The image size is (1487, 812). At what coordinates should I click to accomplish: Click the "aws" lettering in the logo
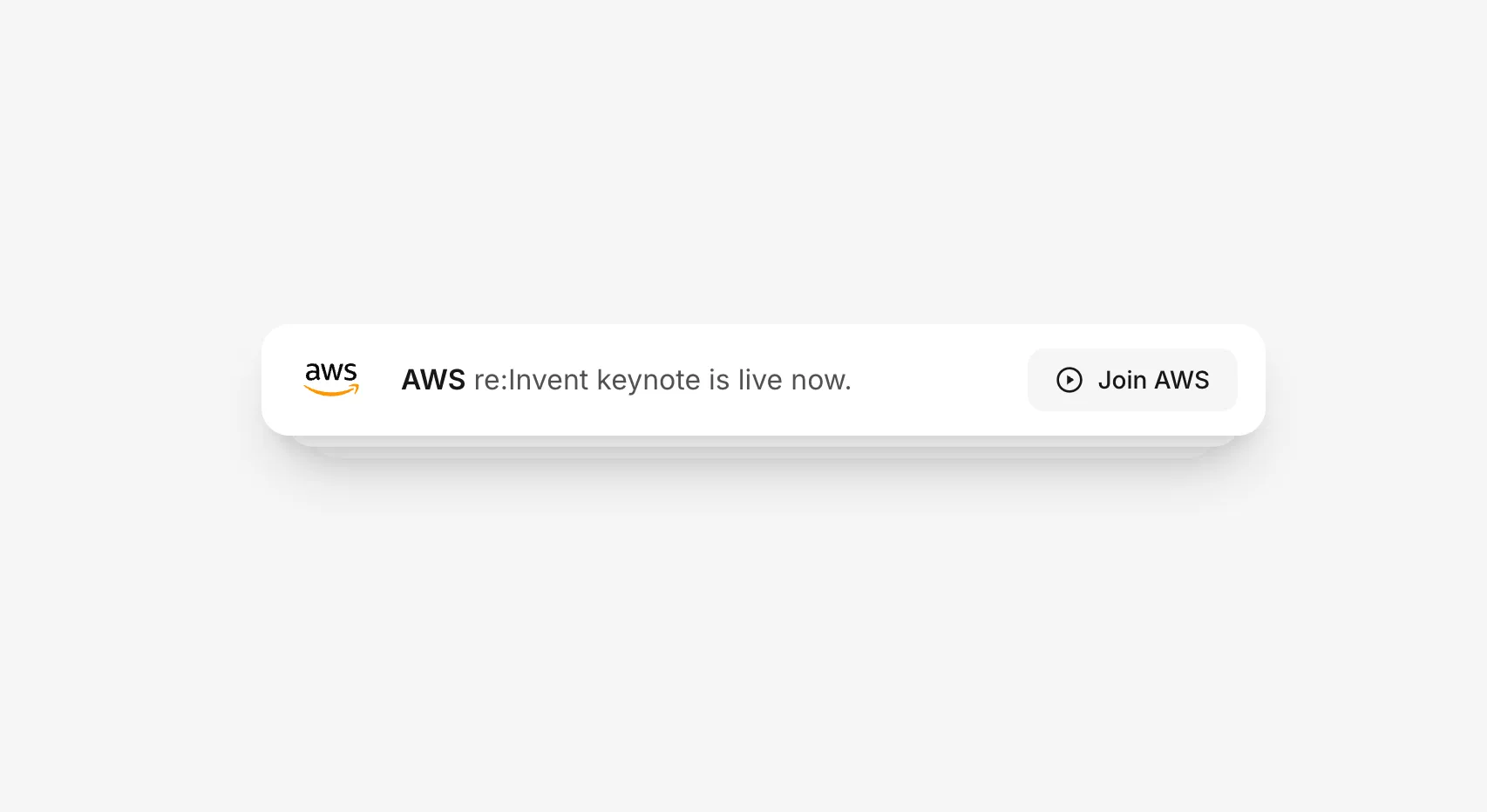tap(331, 372)
